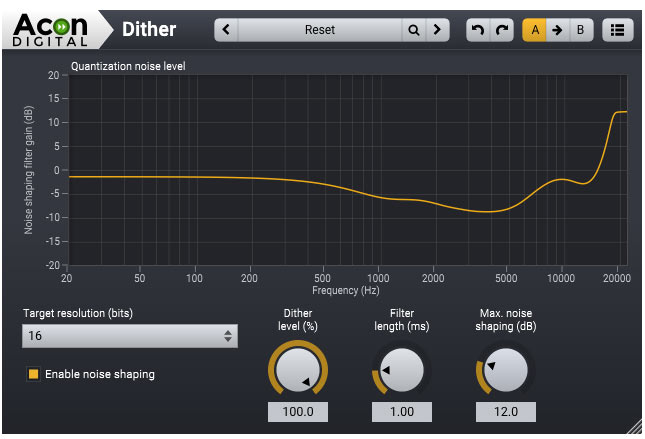Click the Target resolution stepper arrows
The width and height of the screenshot is (645, 439).
[228, 336]
